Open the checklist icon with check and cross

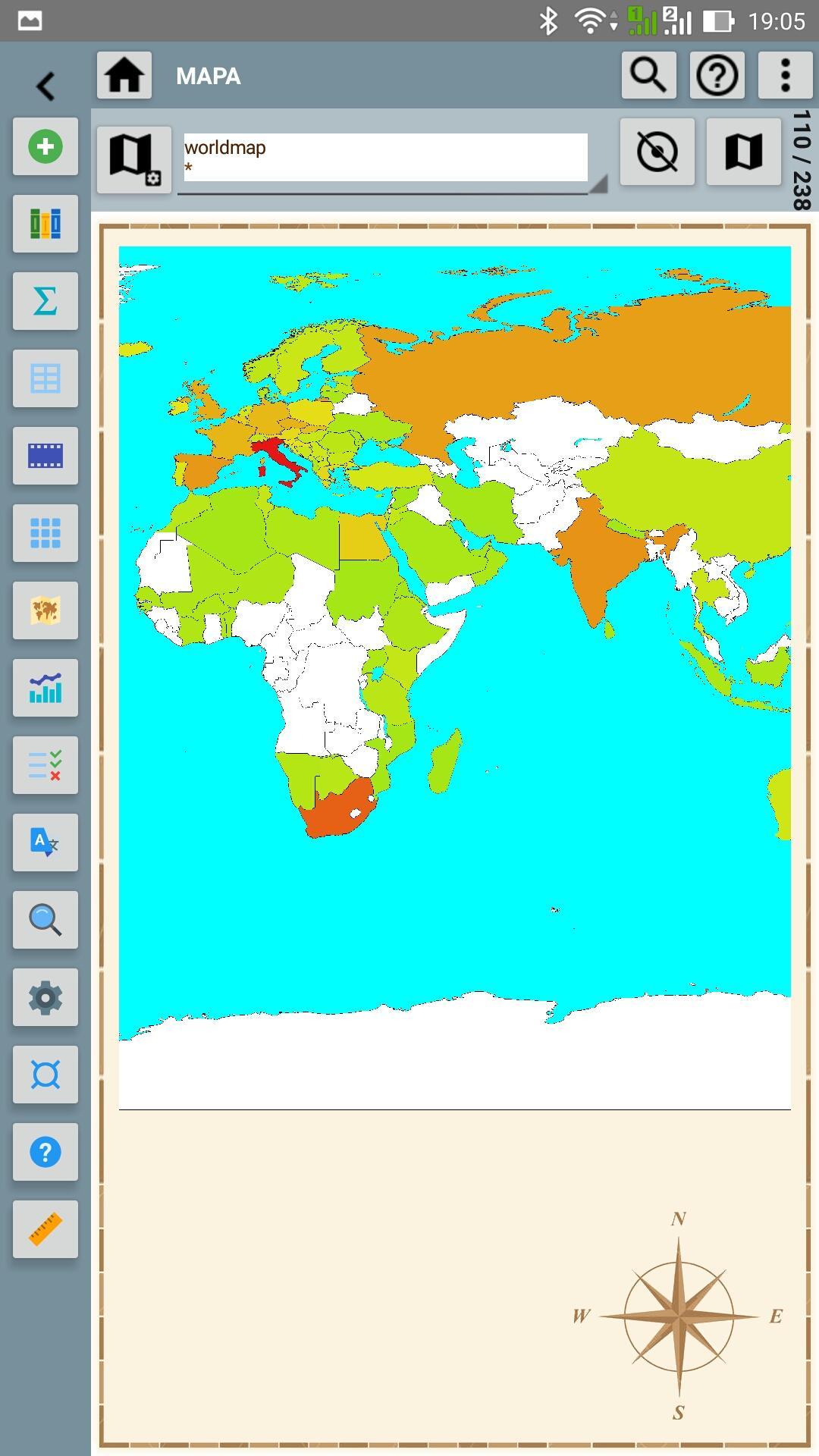[45, 765]
